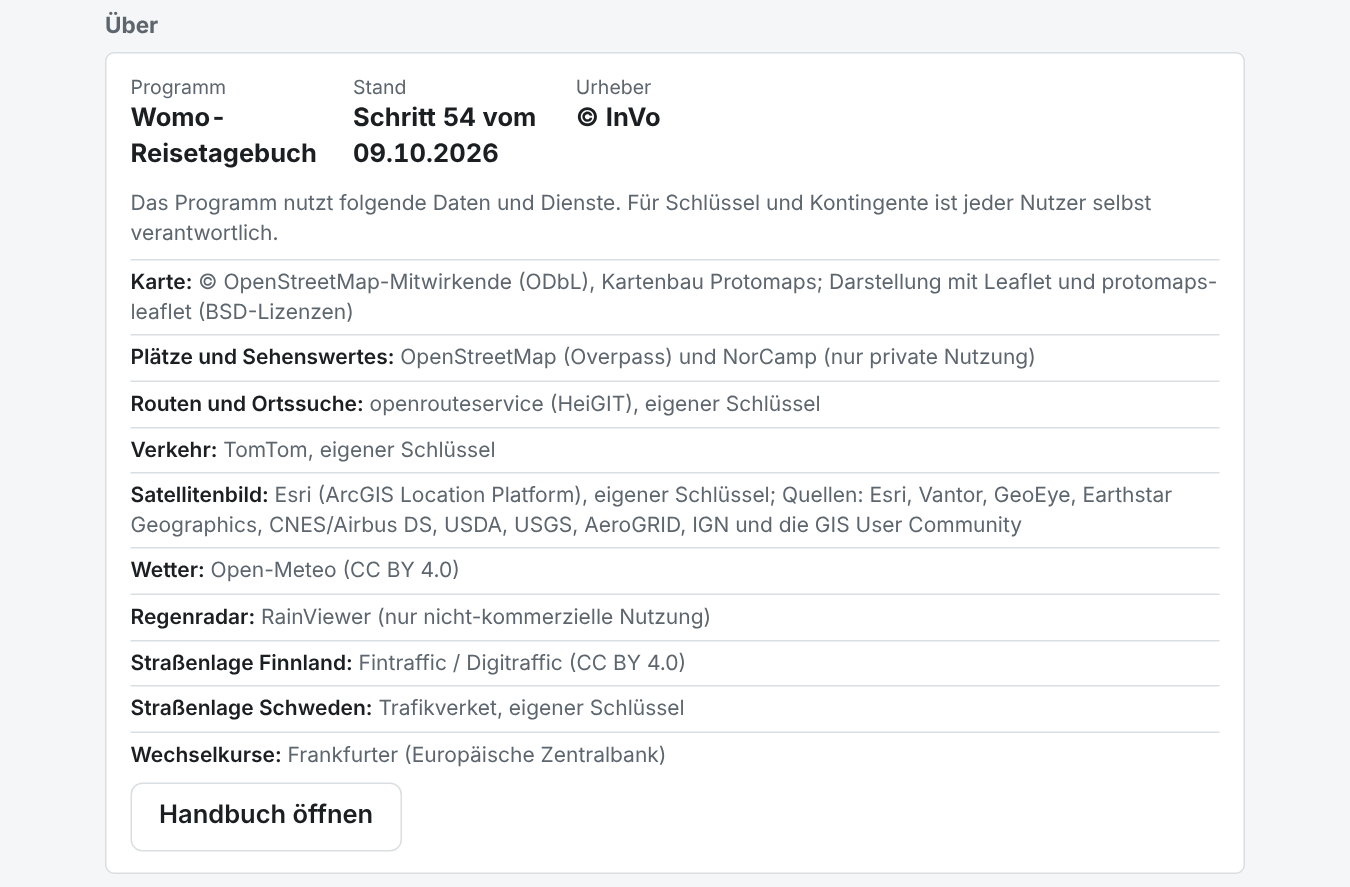Click the Urheber label

click(x=613, y=87)
